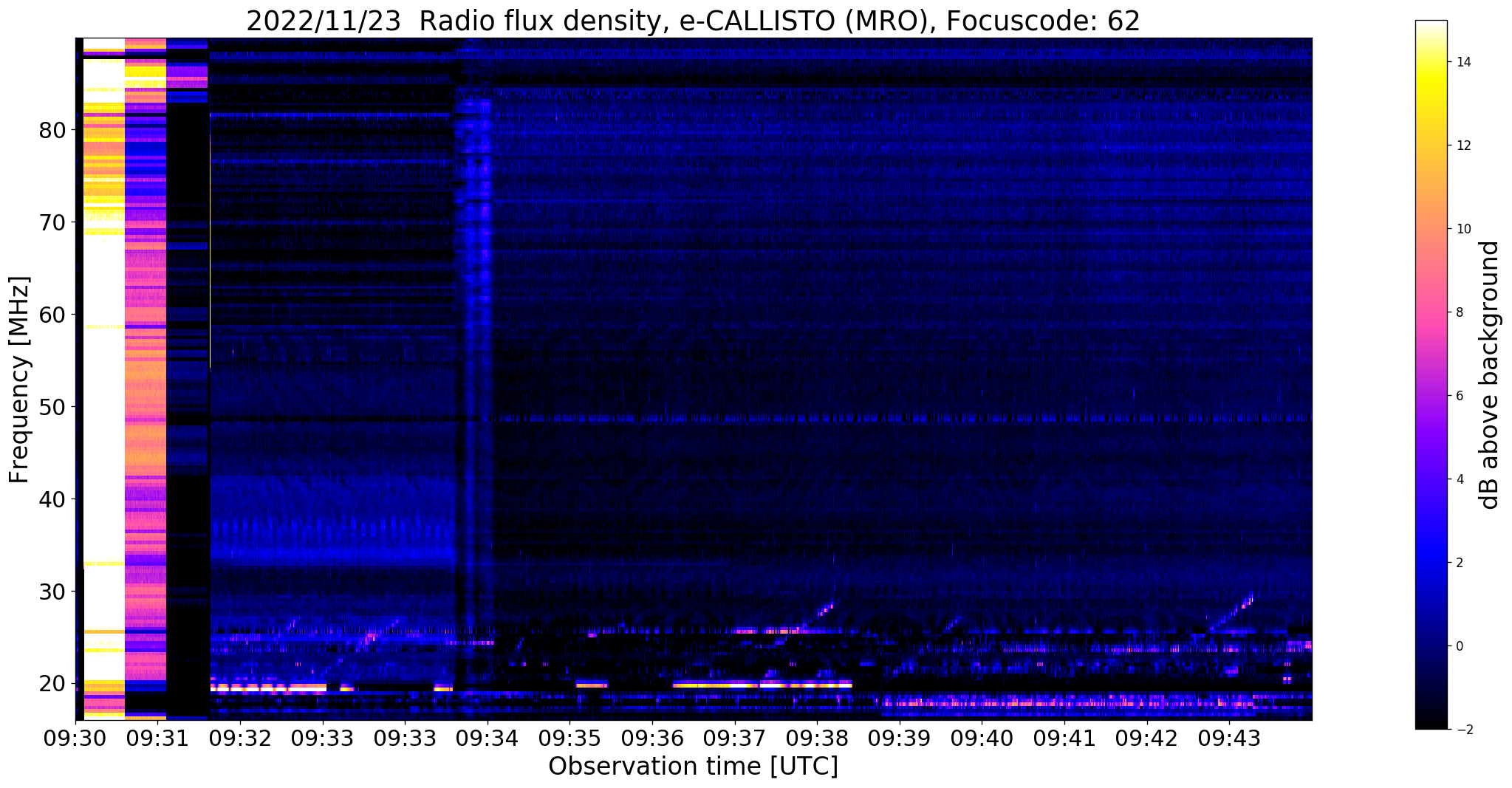Click the colorbar tick labeled 12
The height and width of the screenshot is (788, 1512).
tap(1463, 145)
